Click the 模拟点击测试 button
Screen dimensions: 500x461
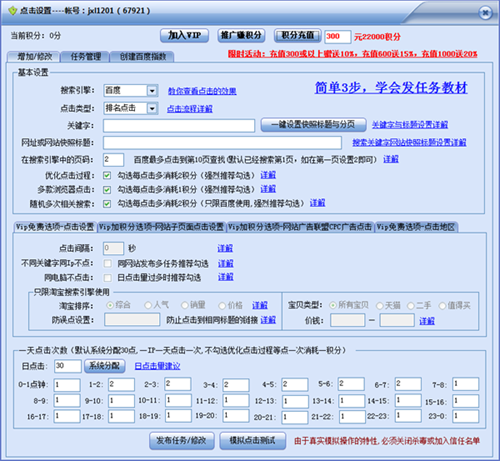253,441
